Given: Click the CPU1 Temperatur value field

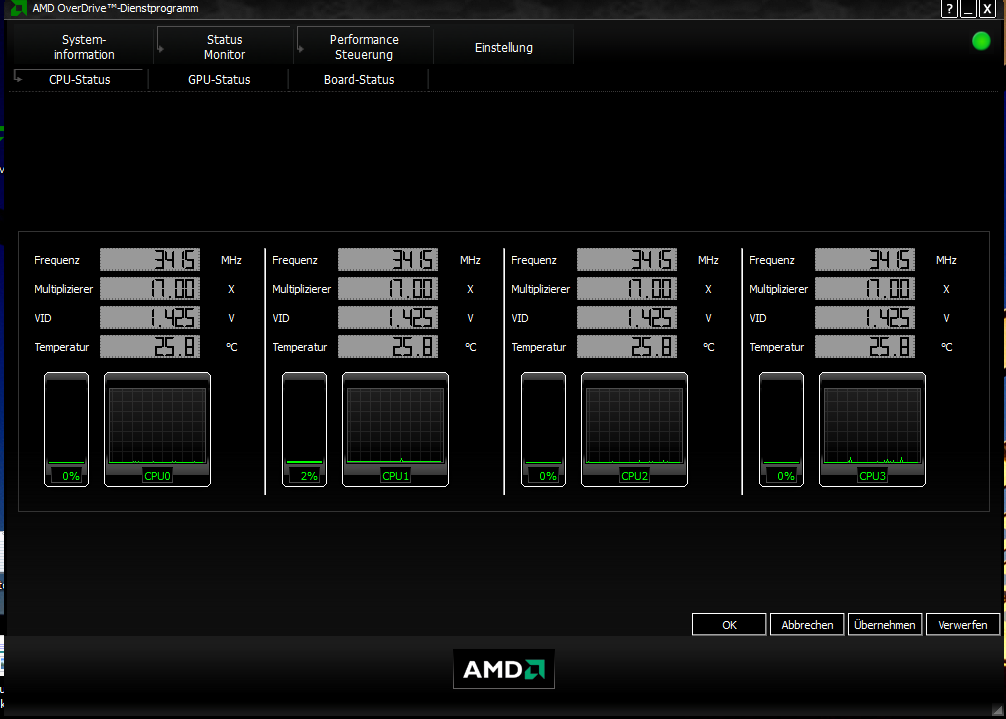Looking at the screenshot, I should (388, 346).
